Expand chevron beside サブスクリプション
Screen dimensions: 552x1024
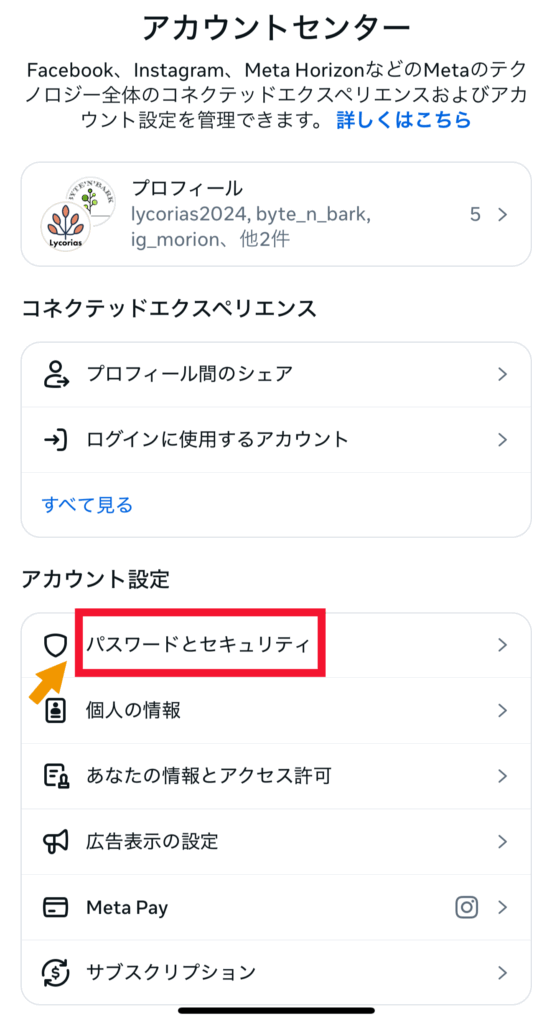pyautogui.click(x=502, y=972)
